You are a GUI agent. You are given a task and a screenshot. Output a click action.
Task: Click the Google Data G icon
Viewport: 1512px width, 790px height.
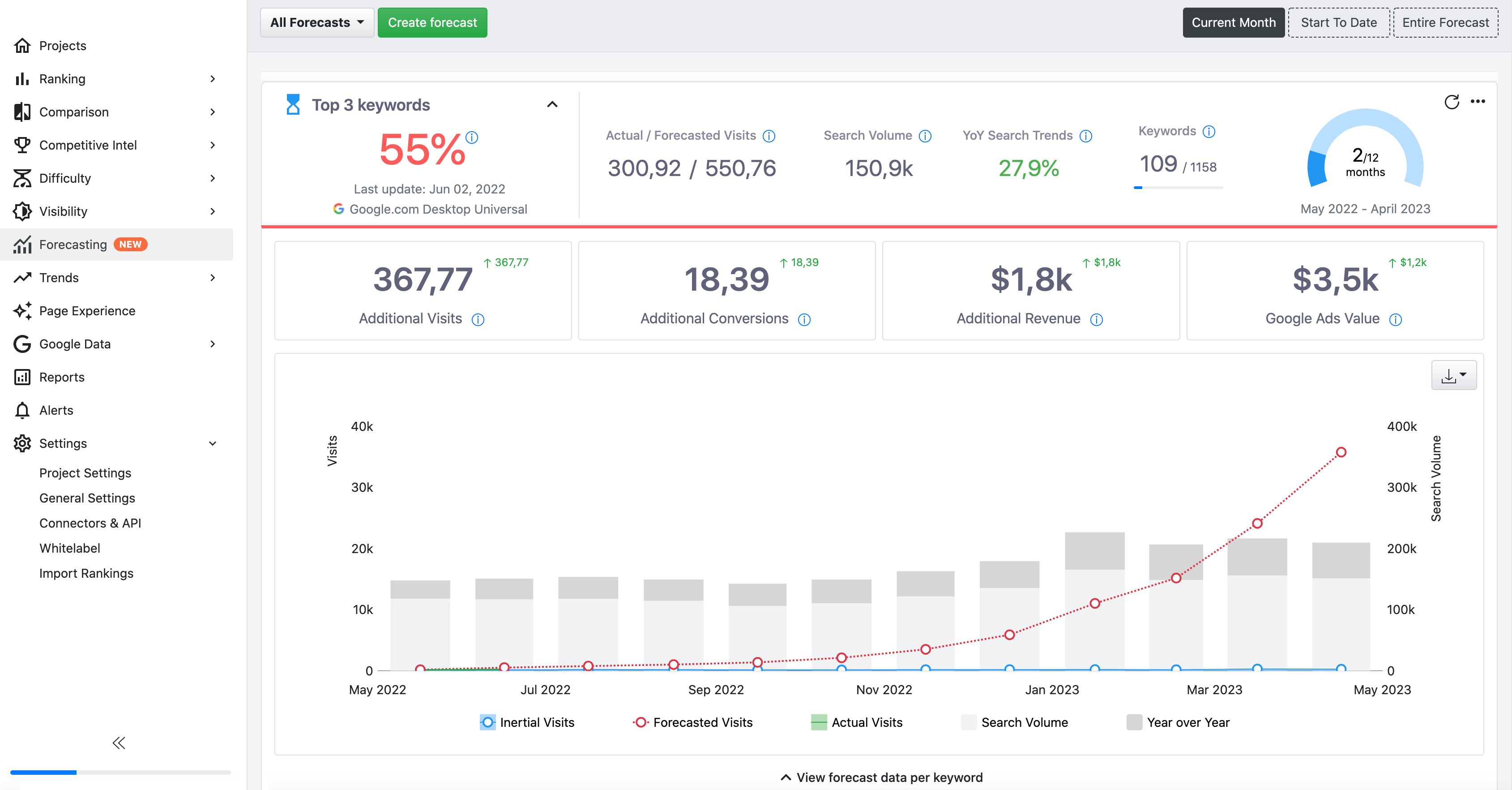22,343
